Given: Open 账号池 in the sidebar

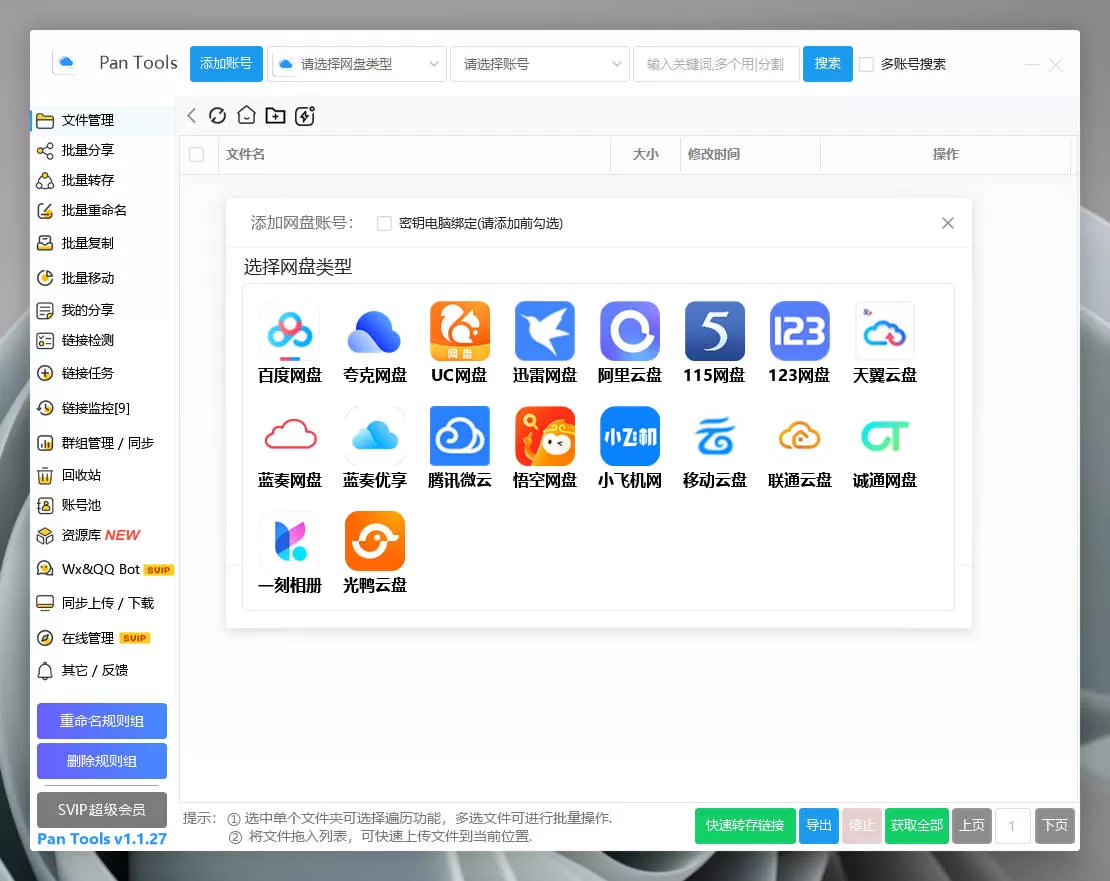Looking at the screenshot, I should pyautogui.click(x=103, y=505).
